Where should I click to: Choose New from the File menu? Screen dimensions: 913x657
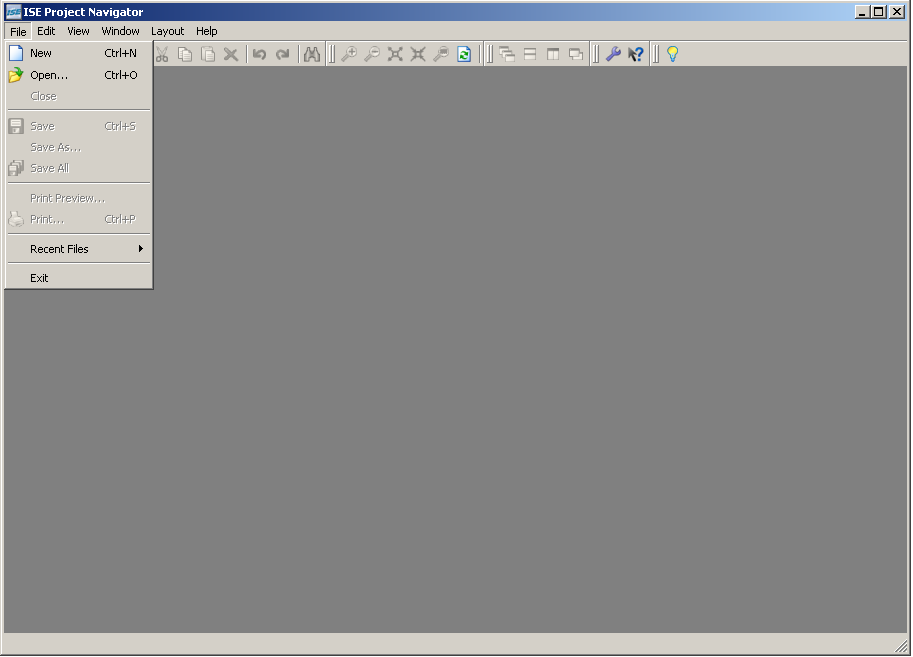79,53
